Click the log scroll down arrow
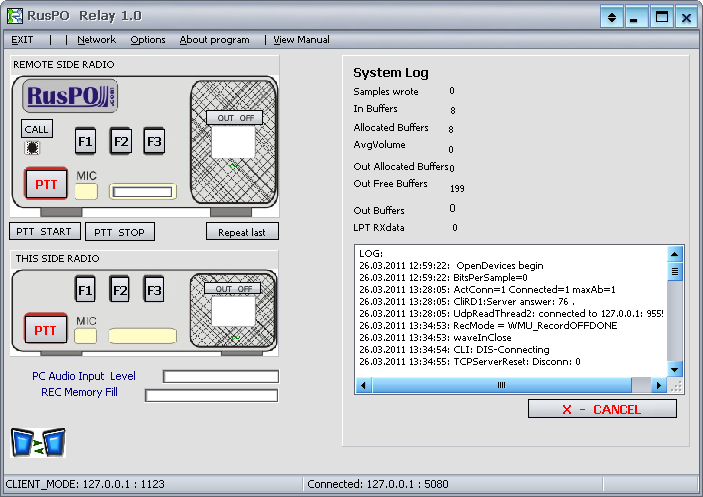This screenshot has height=497, width=703. coord(675,370)
